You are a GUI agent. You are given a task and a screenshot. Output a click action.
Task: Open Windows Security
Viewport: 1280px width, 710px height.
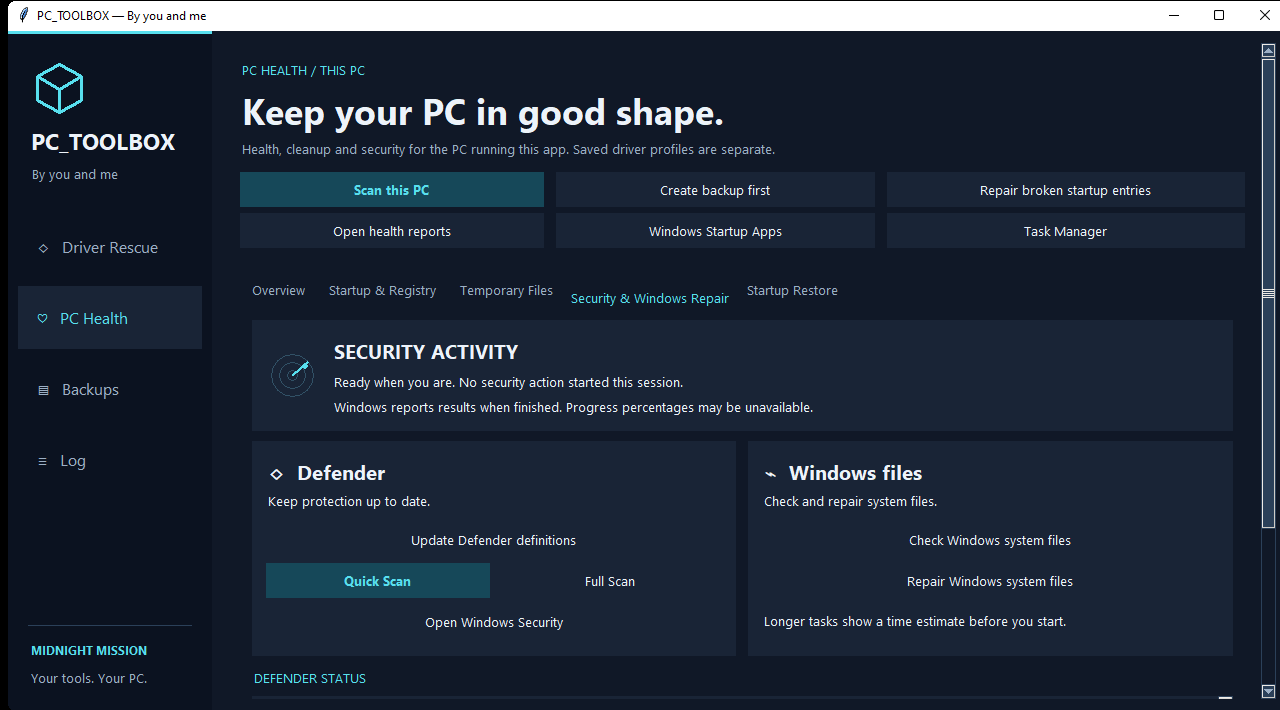(494, 622)
